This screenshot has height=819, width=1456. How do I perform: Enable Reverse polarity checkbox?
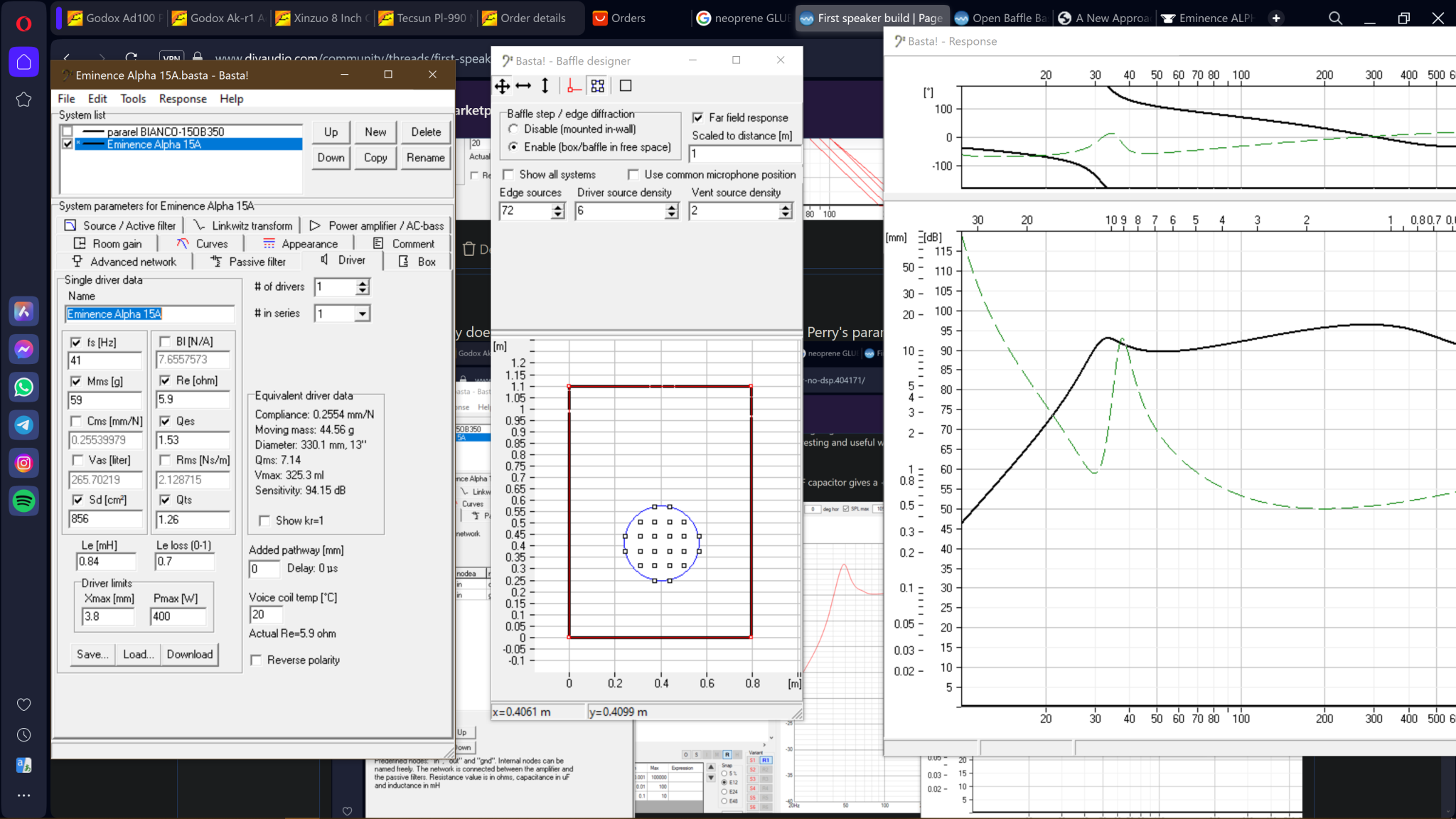[x=256, y=660]
